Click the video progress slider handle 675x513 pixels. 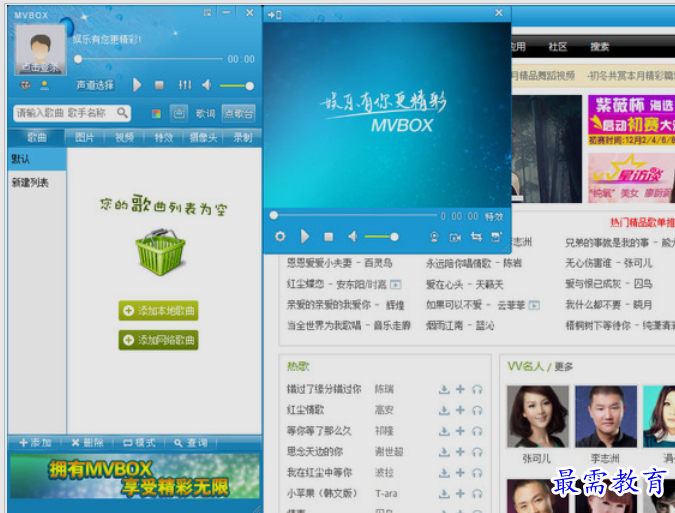pyautogui.click(x=274, y=215)
